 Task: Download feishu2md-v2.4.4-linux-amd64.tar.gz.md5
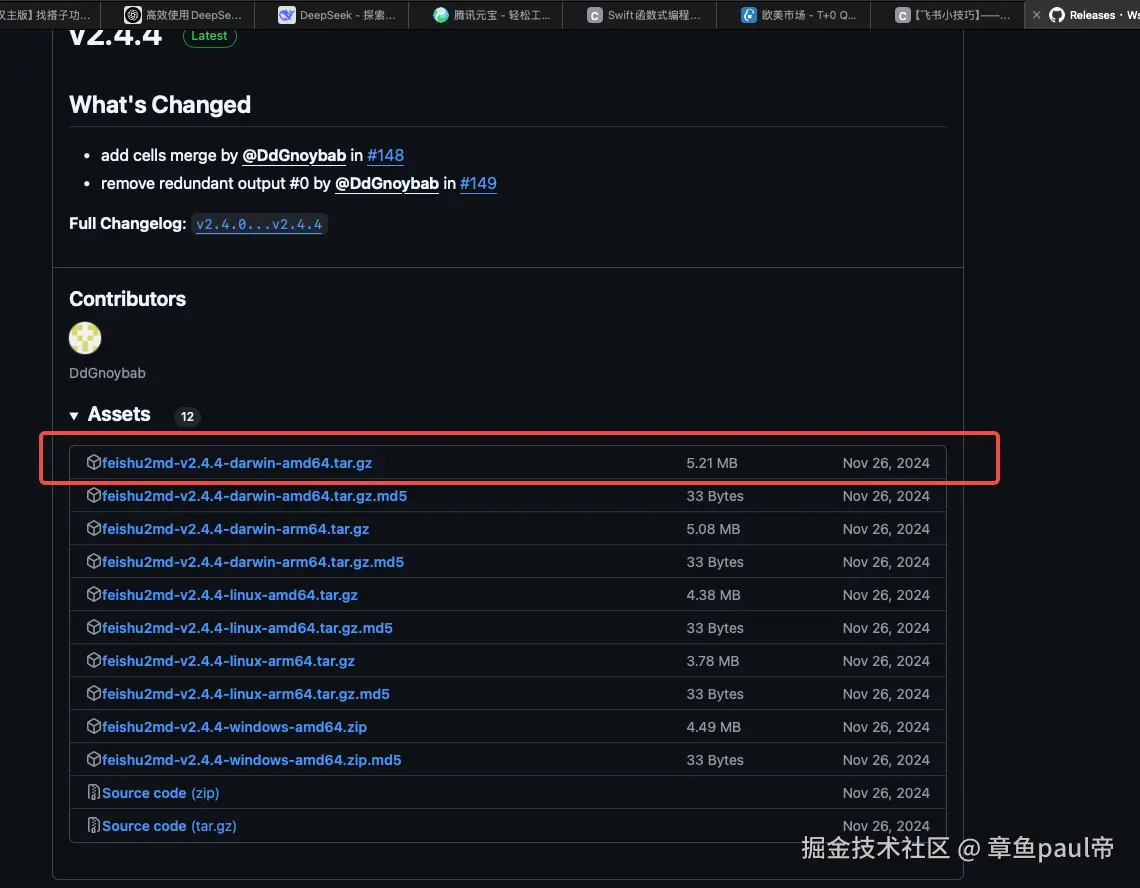(x=247, y=628)
